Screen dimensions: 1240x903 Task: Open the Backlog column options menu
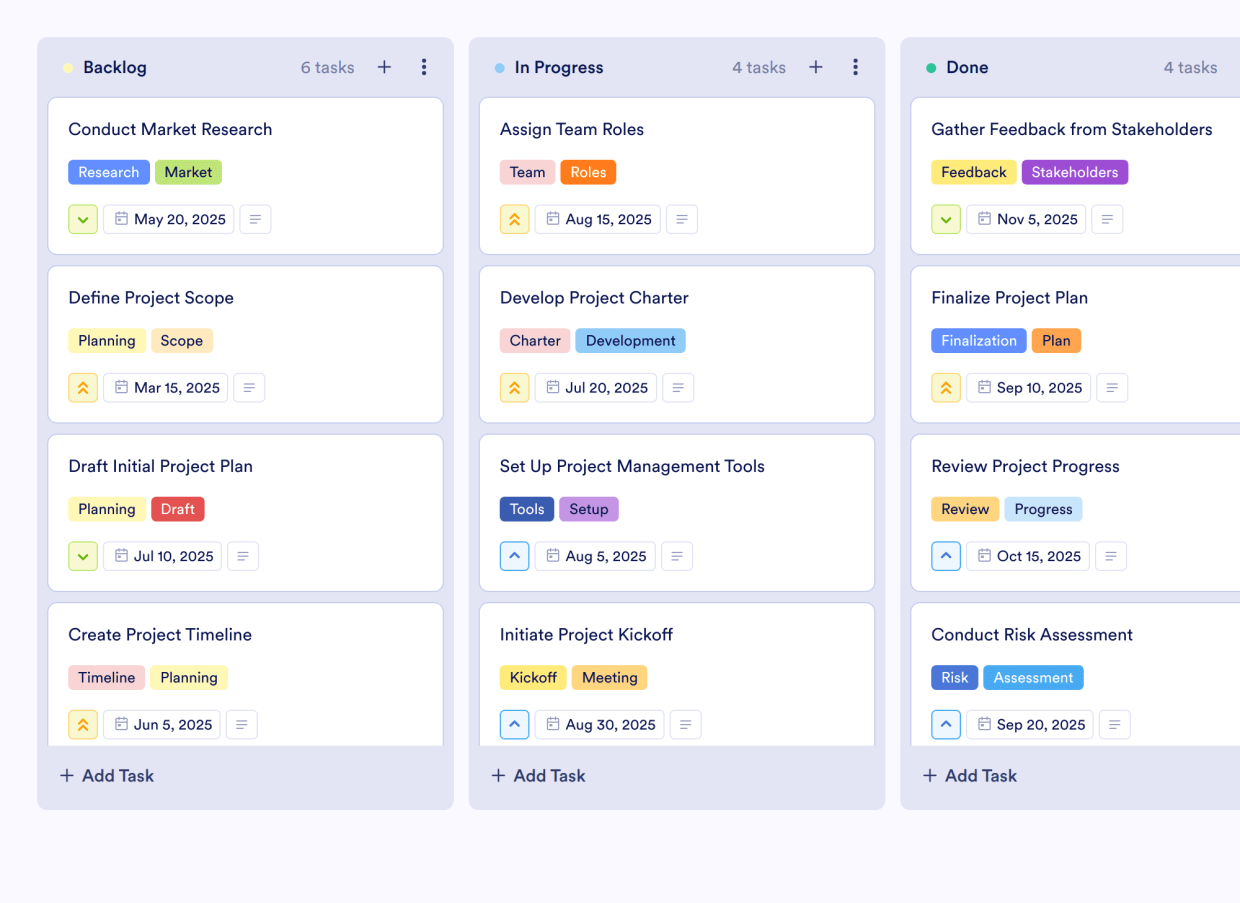pos(424,67)
